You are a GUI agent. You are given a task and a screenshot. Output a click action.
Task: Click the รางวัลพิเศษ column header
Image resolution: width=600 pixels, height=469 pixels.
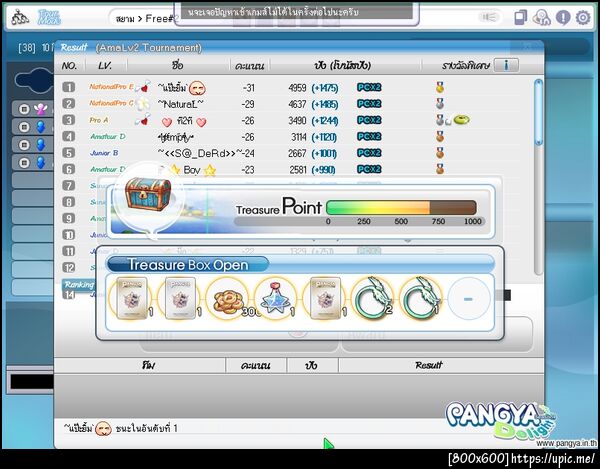coord(465,66)
